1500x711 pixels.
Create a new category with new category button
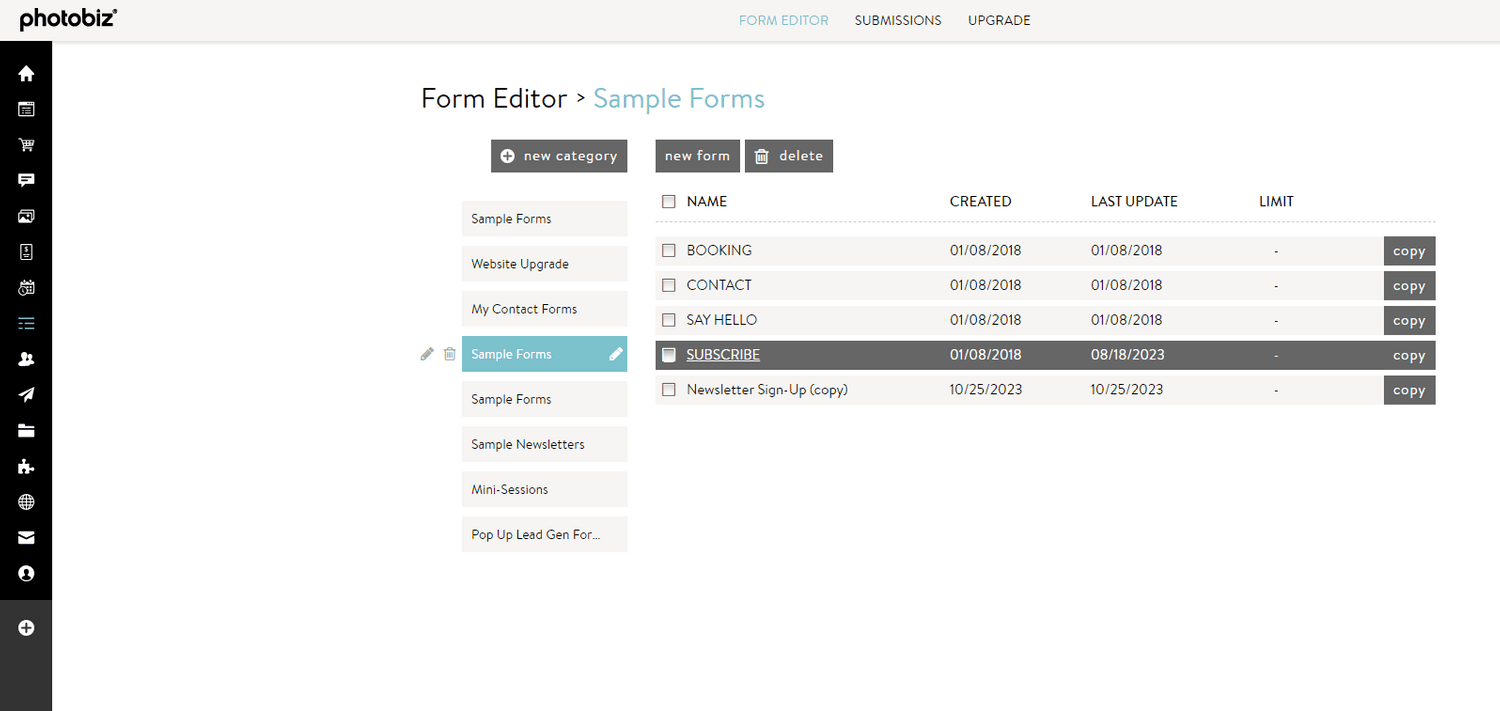559,156
